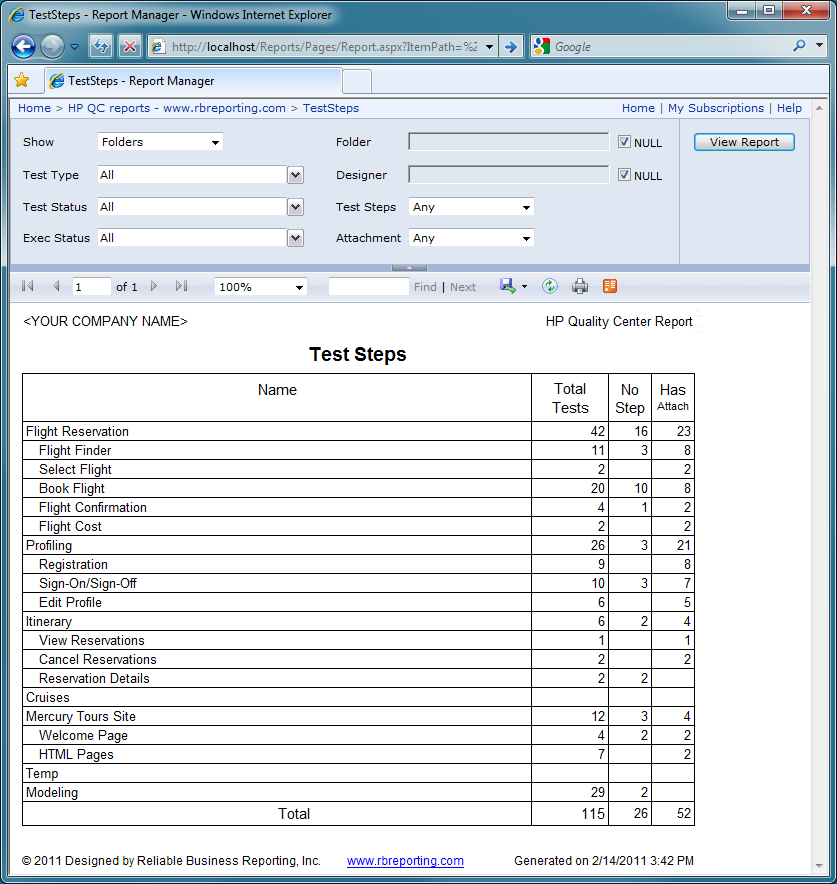Refresh the report data

pos(549,286)
